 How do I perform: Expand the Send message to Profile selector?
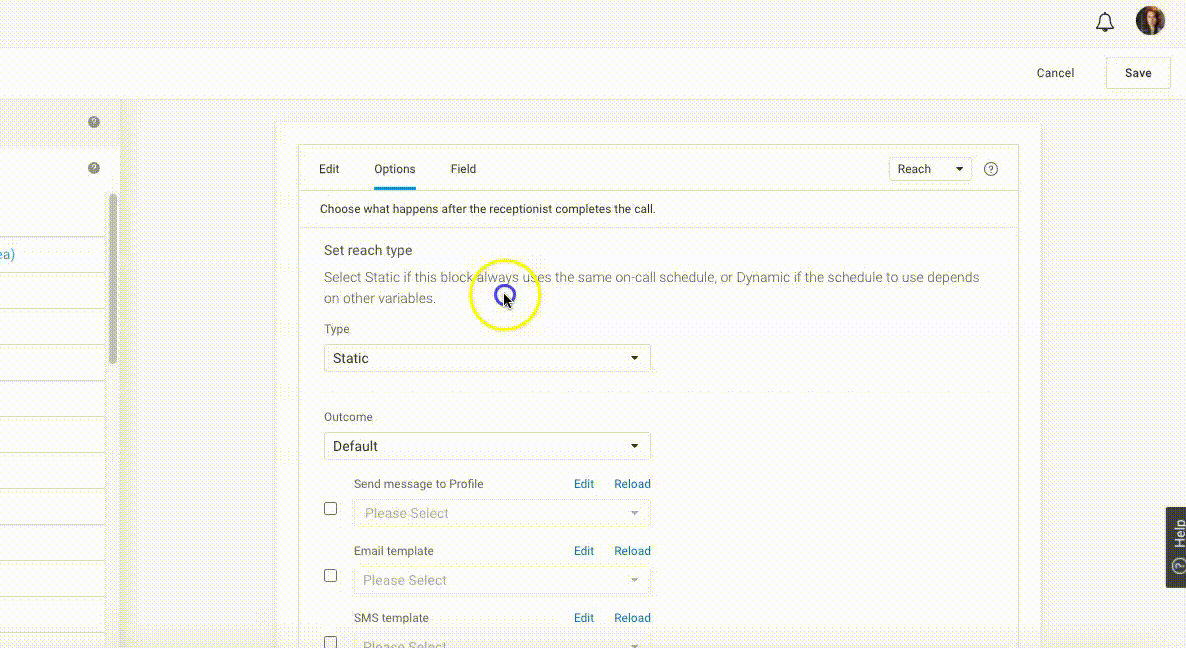click(501, 513)
